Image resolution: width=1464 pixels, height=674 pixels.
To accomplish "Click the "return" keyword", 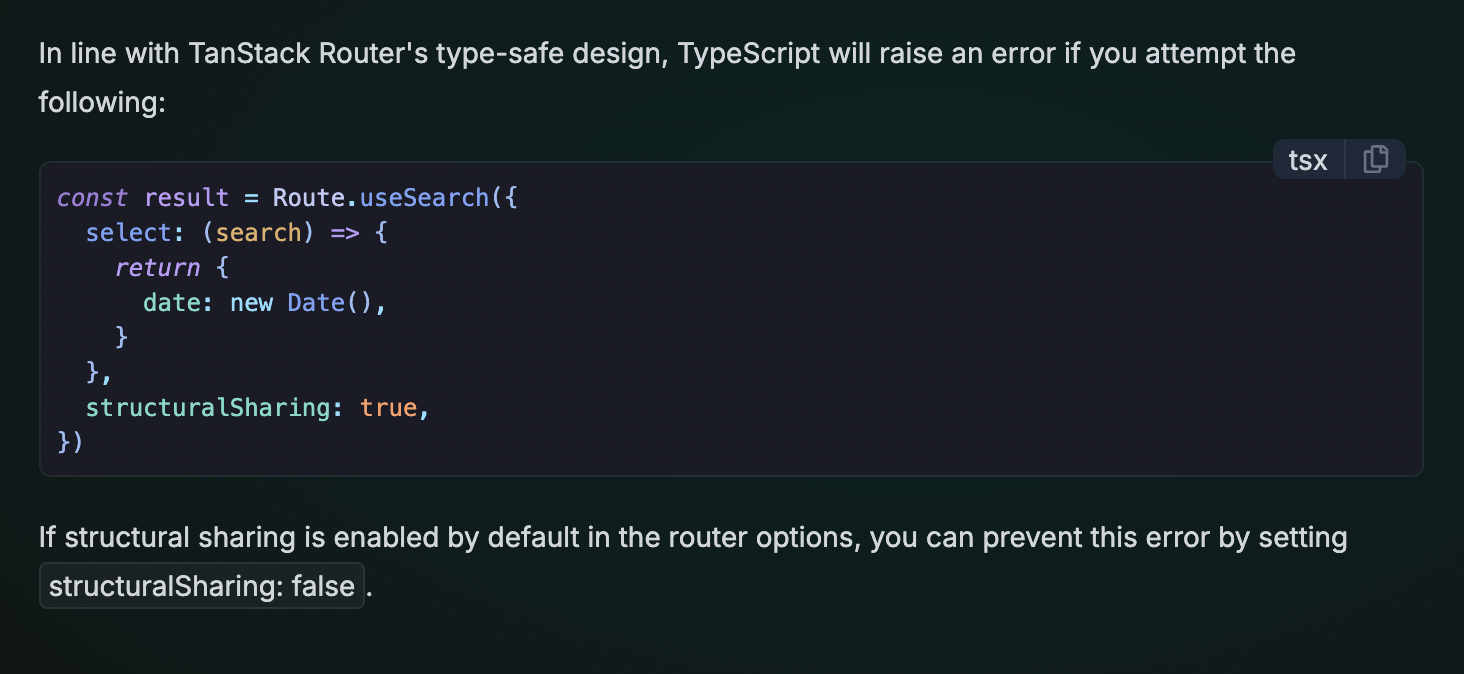I will point(157,267).
